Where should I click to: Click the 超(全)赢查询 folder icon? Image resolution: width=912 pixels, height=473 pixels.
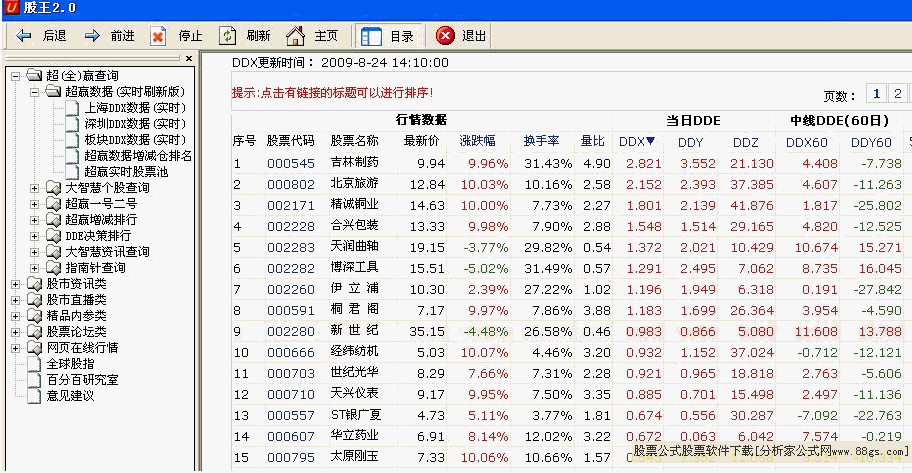click(x=34, y=75)
